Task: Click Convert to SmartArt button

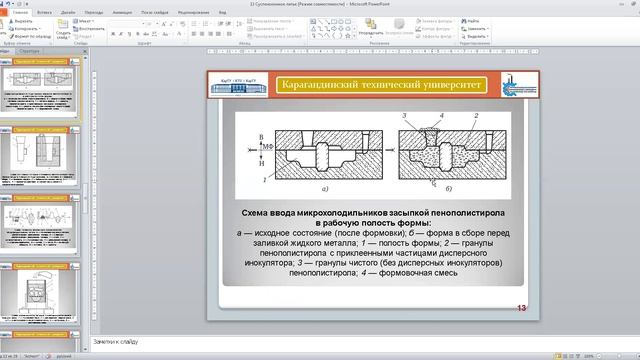Action: pyautogui.click(x=276, y=36)
